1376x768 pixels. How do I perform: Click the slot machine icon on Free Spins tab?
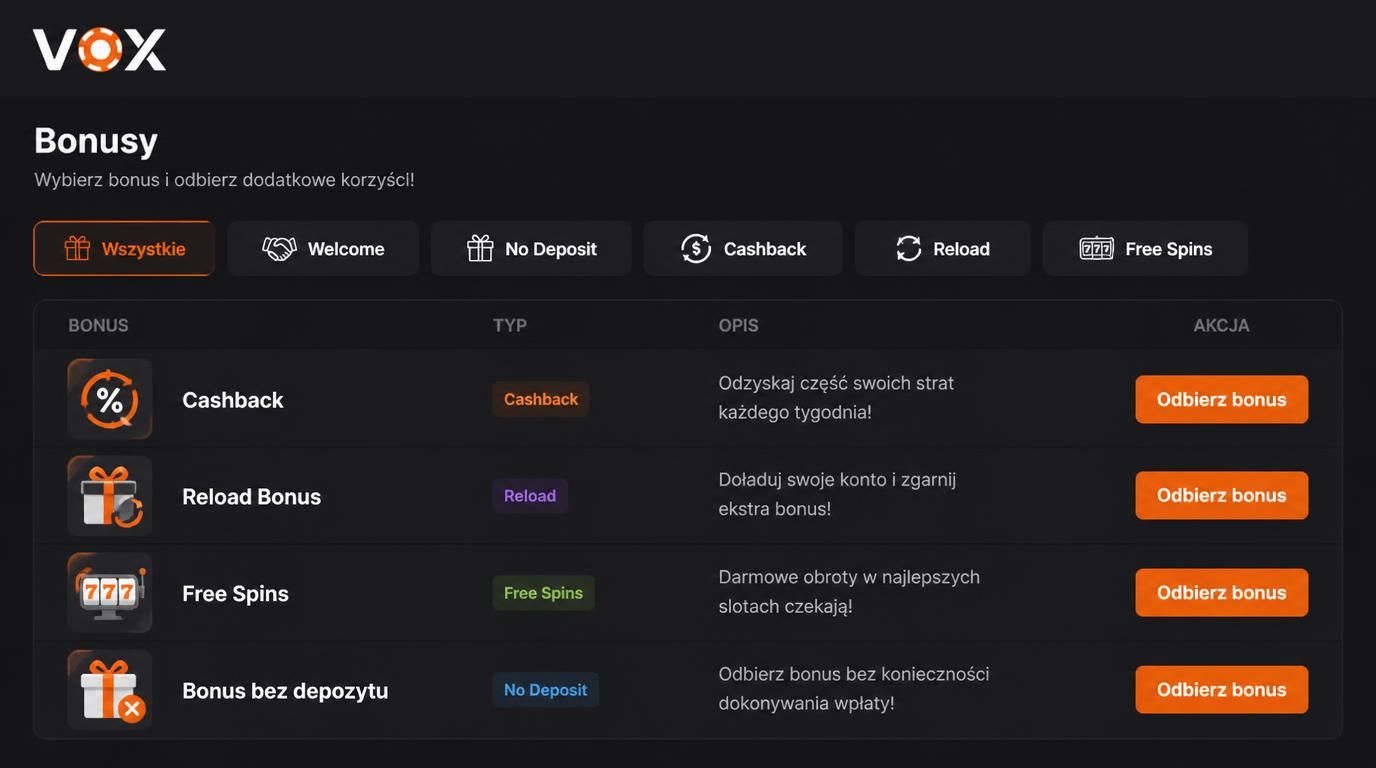pos(1097,248)
